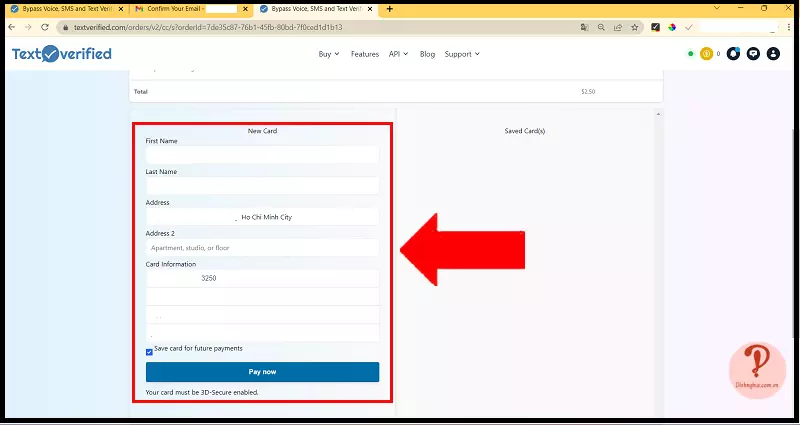
Task: Click the card number field ending 3250
Action: click(x=262, y=279)
